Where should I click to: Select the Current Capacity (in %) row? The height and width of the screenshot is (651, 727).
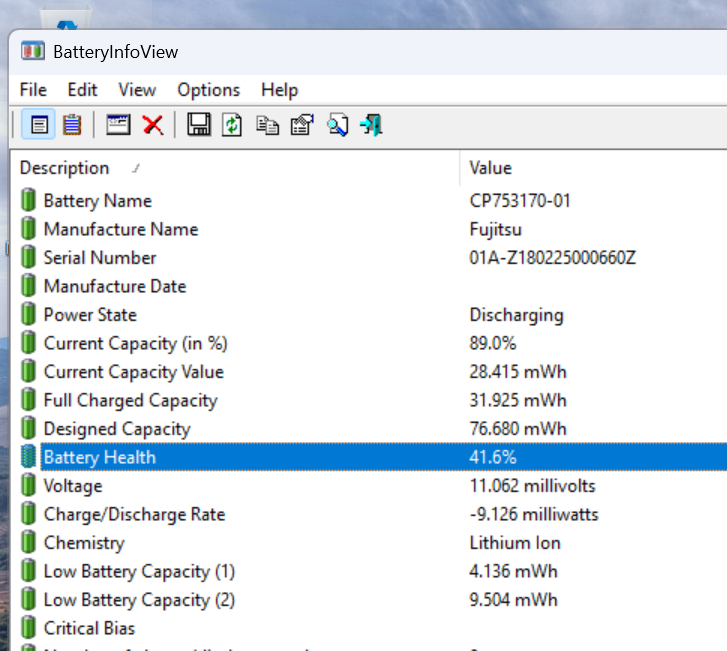tap(136, 344)
